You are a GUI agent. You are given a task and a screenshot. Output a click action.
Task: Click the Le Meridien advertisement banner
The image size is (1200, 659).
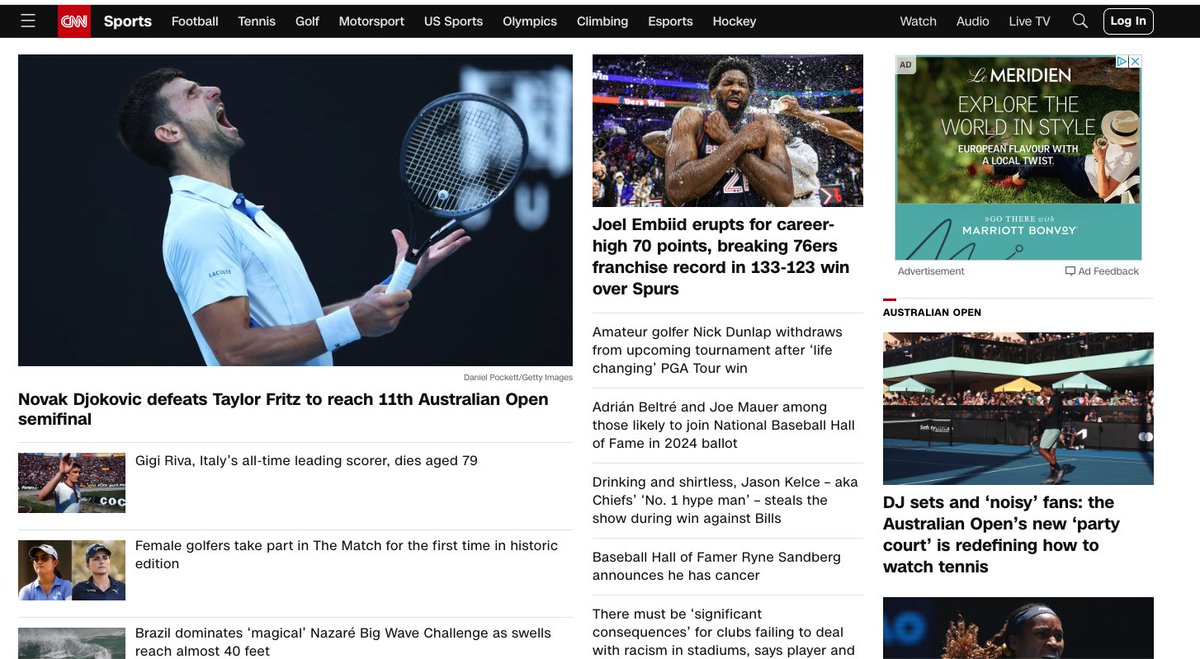[1018, 158]
